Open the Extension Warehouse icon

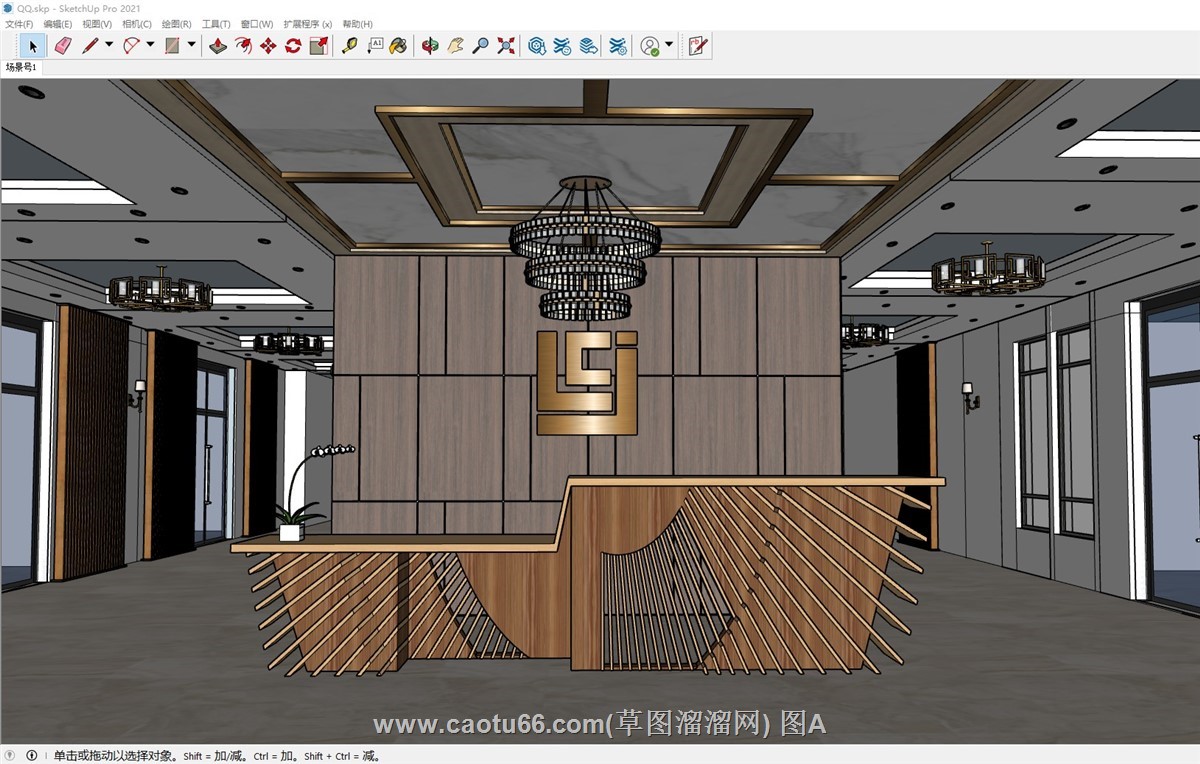563,45
